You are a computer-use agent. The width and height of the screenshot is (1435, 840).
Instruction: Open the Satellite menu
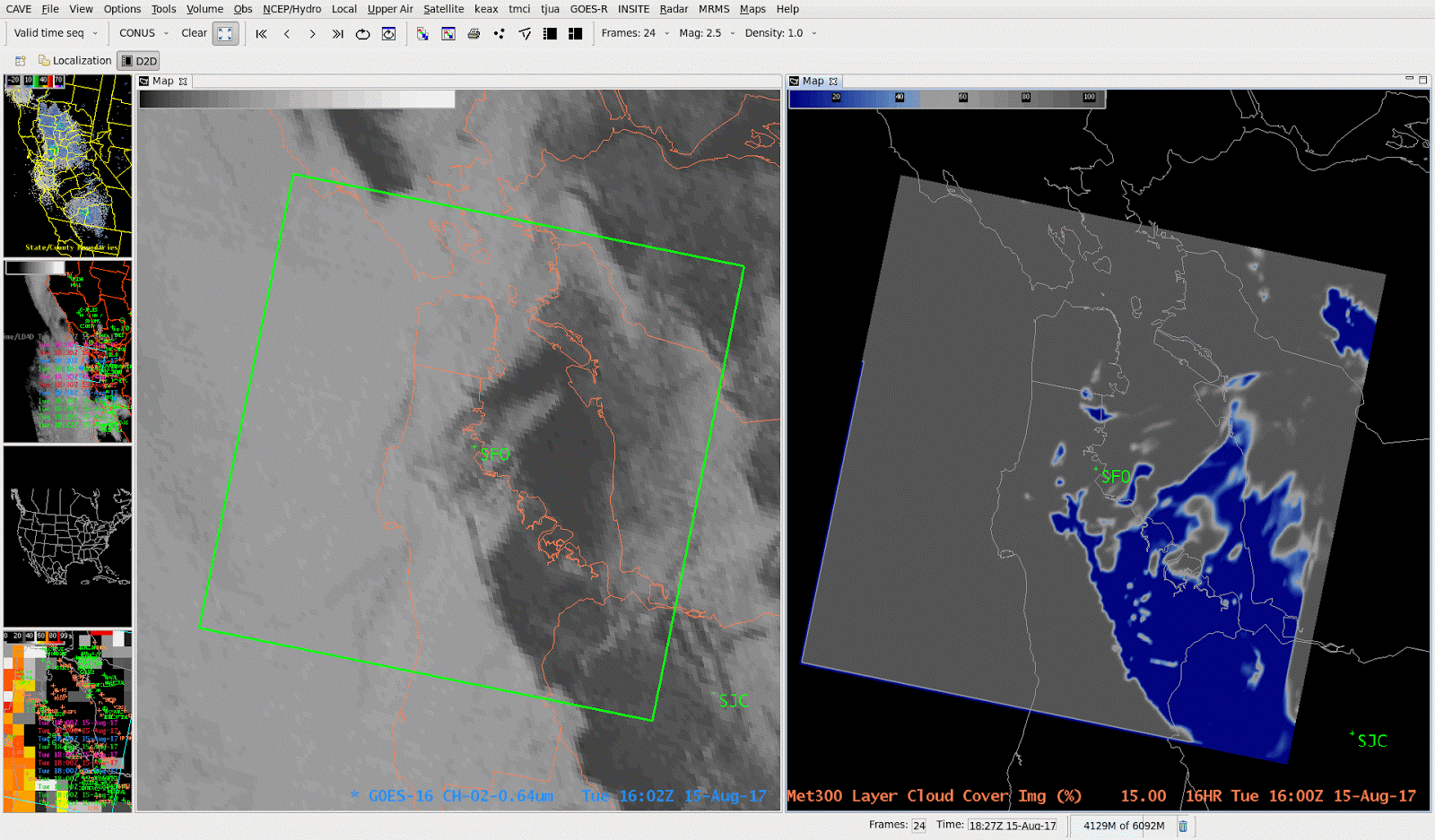pyautogui.click(x=444, y=9)
